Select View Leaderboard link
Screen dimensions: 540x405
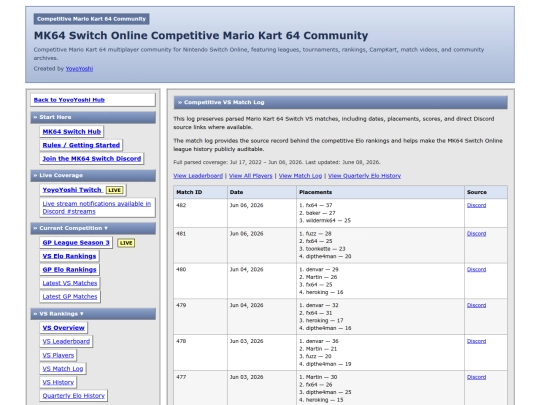point(198,176)
